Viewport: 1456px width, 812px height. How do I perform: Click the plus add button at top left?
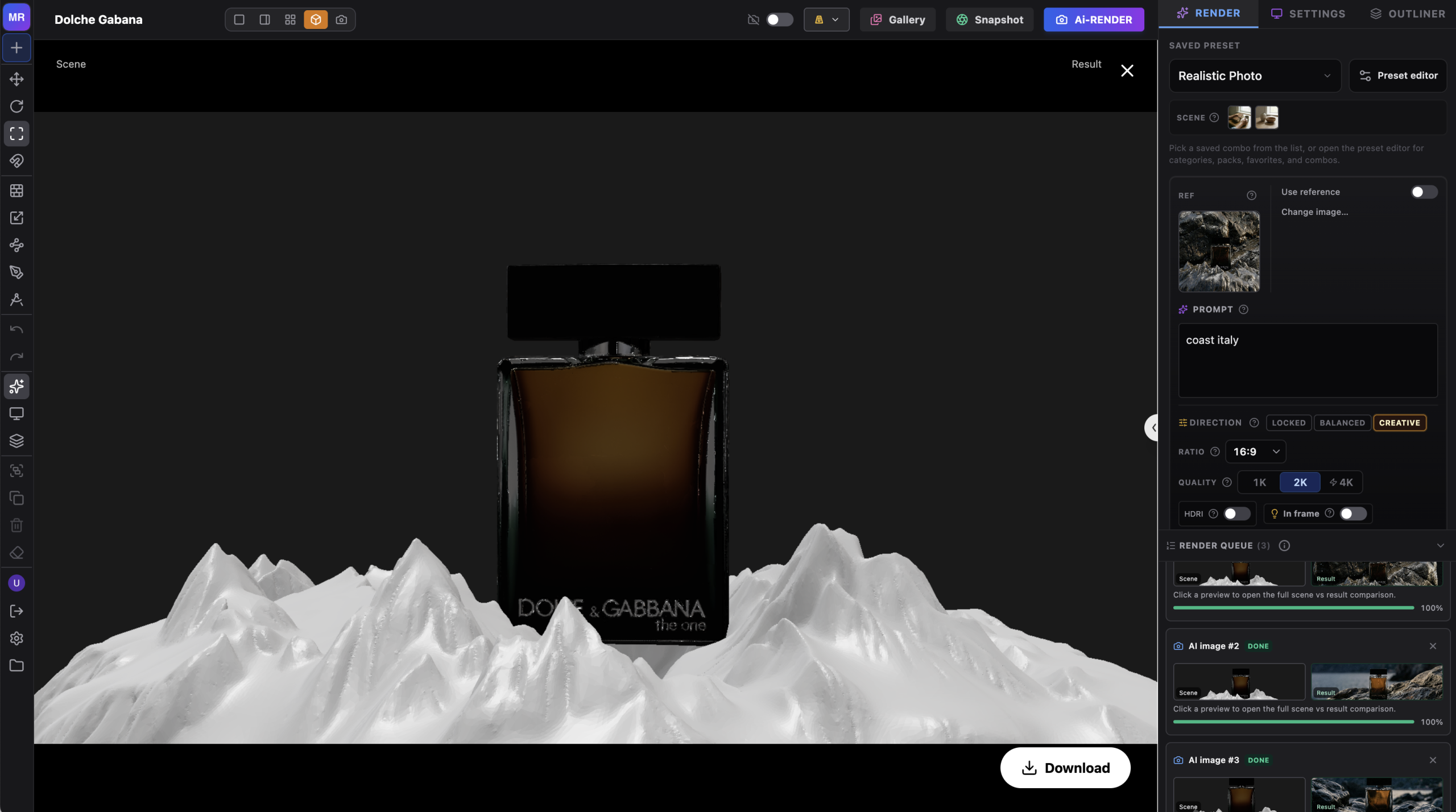16,48
